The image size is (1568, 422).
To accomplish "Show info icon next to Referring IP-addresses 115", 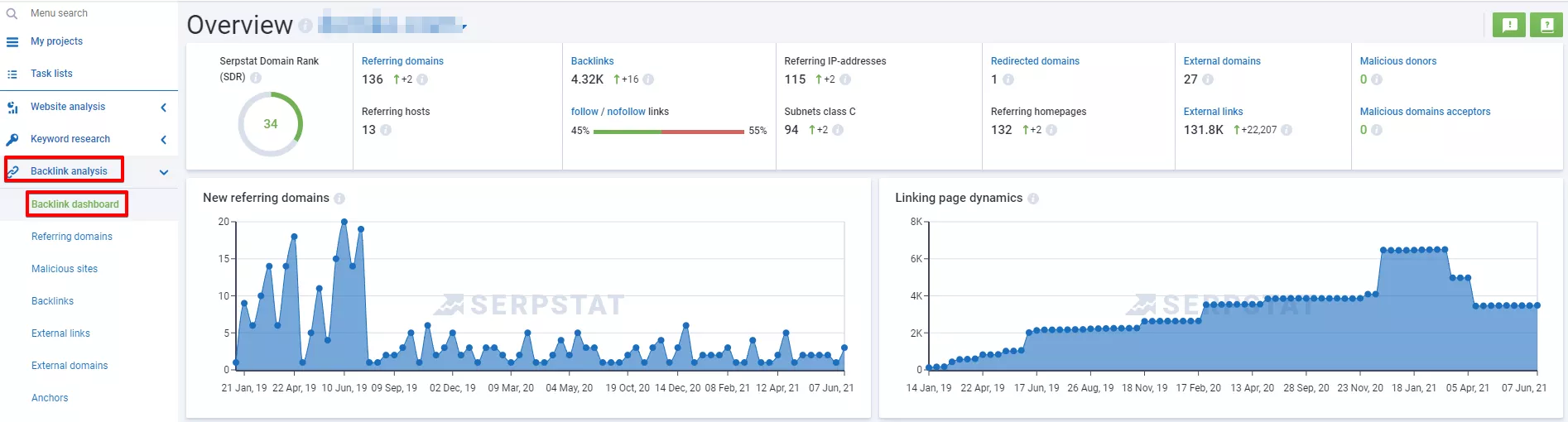I will [845, 79].
